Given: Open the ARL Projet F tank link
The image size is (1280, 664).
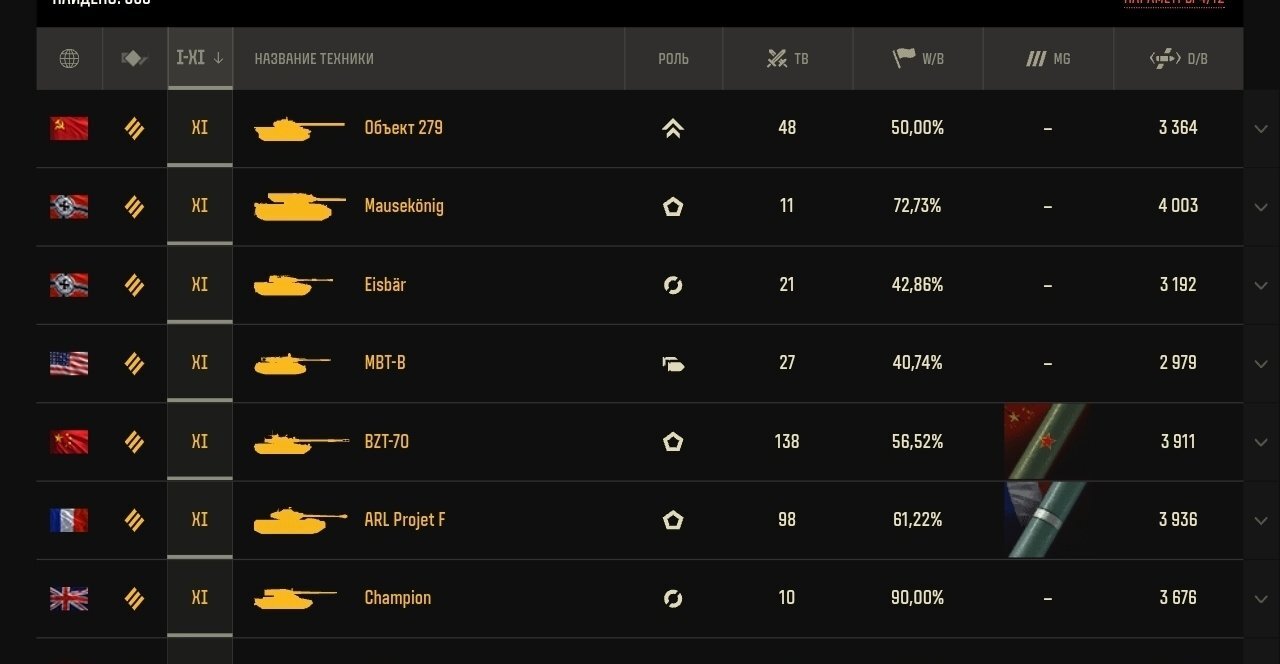Looking at the screenshot, I should pyautogui.click(x=405, y=520).
